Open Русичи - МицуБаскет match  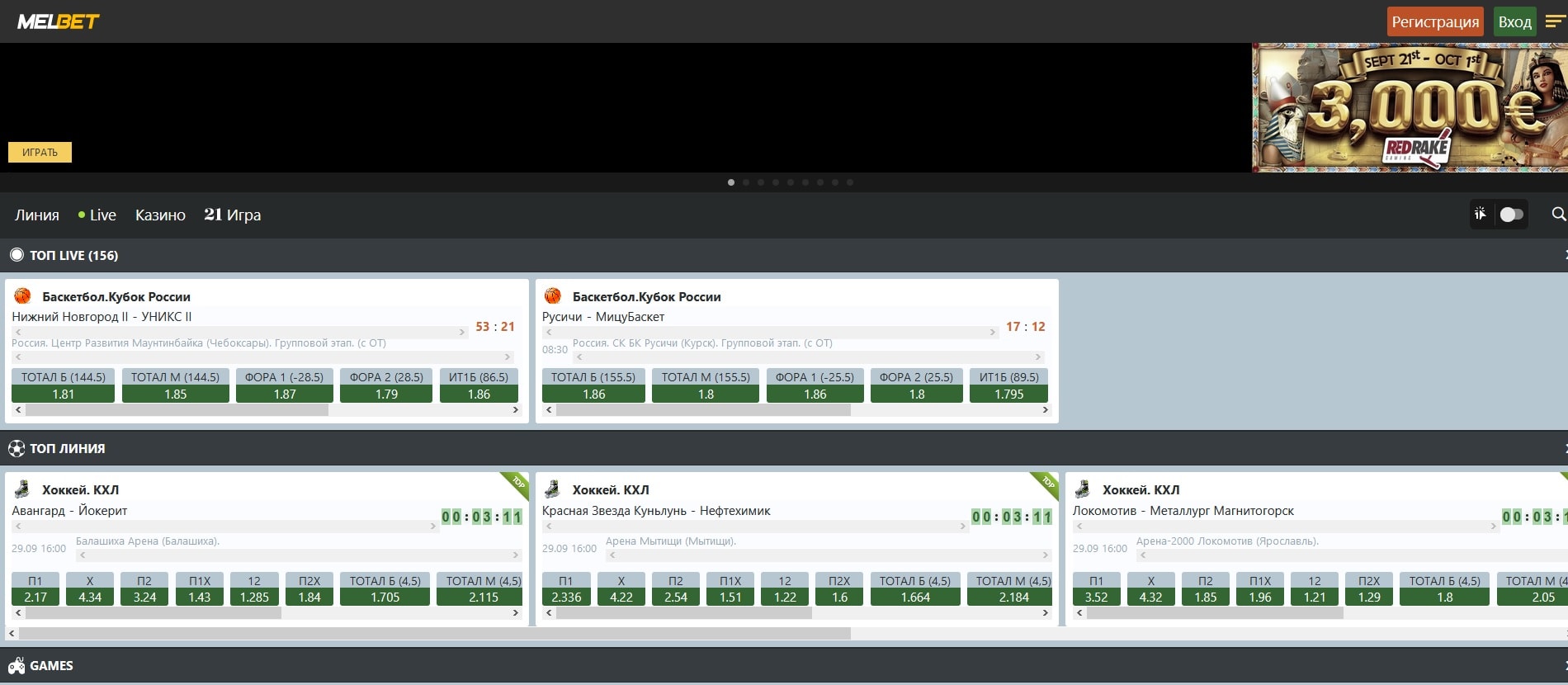tap(603, 317)
